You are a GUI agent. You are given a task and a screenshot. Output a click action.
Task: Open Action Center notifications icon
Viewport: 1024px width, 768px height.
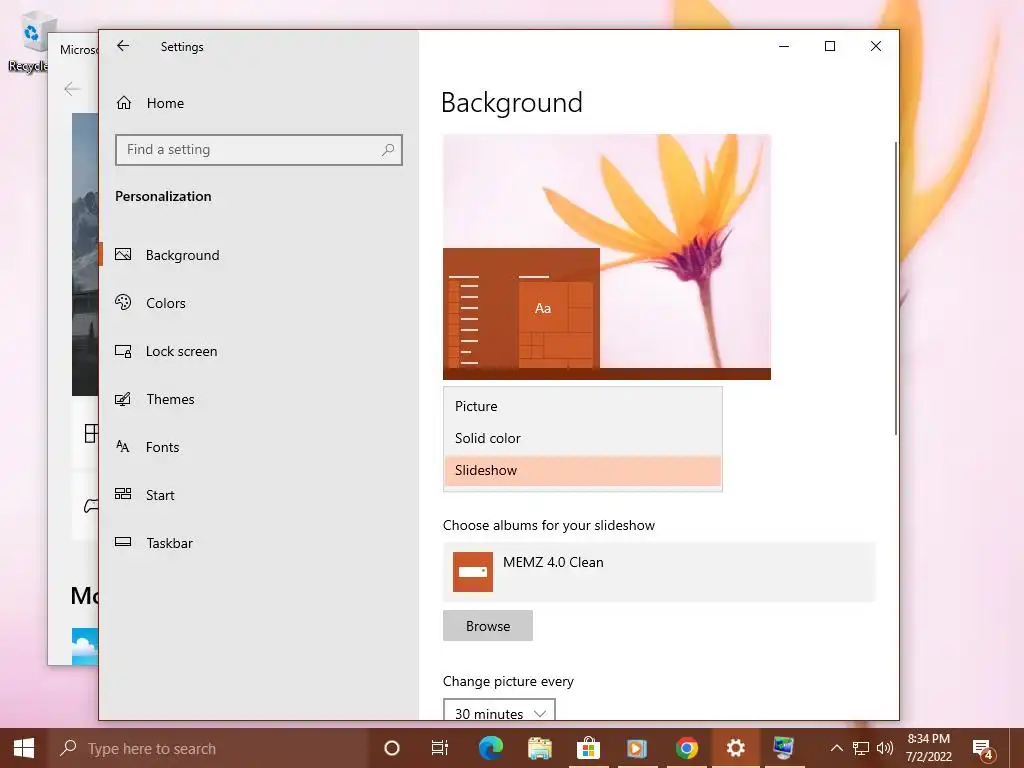click(984, 749)
